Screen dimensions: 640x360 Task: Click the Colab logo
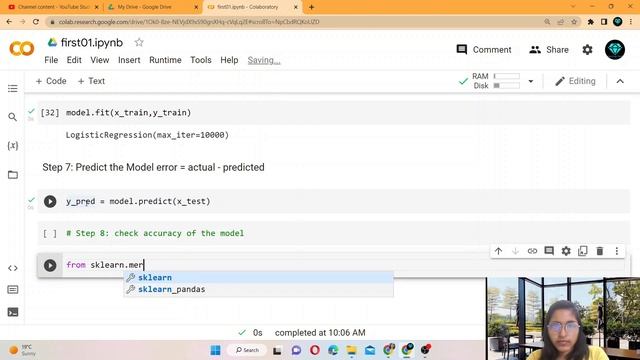[22, 49]
